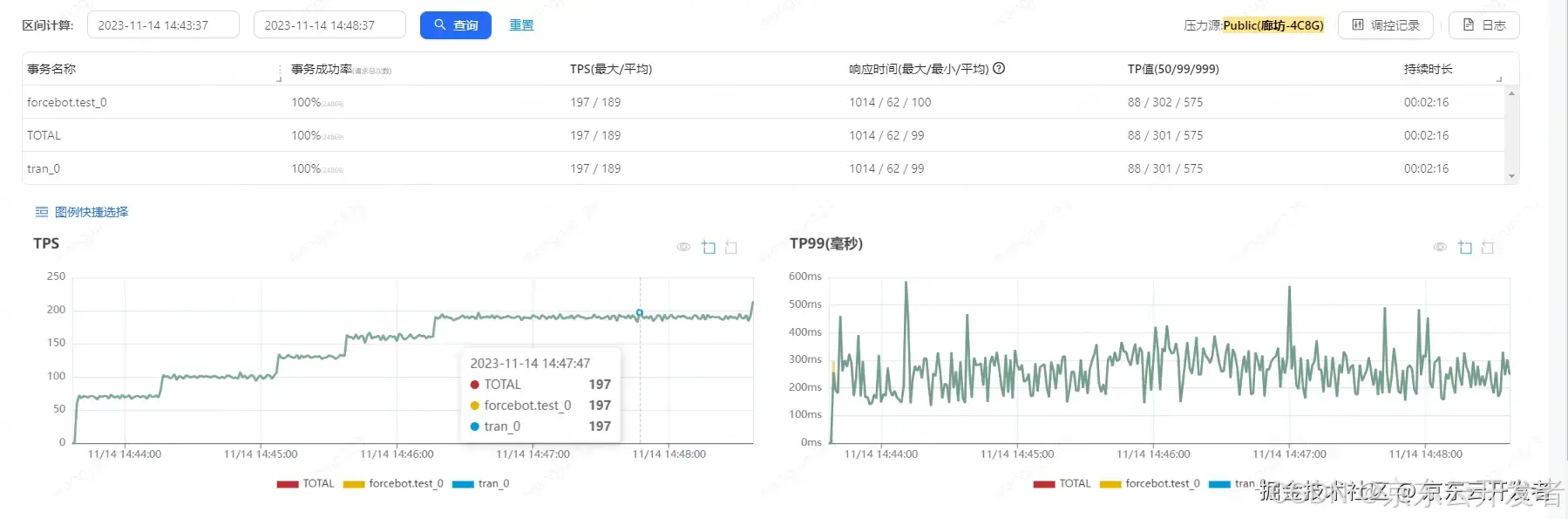Click resize handle of 持续时长 column
Viewport: 1568px width, 519px height.
1499,79
